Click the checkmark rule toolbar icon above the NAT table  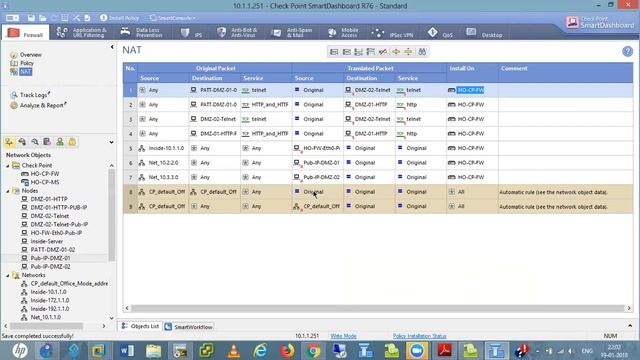[x=383, y=52]
